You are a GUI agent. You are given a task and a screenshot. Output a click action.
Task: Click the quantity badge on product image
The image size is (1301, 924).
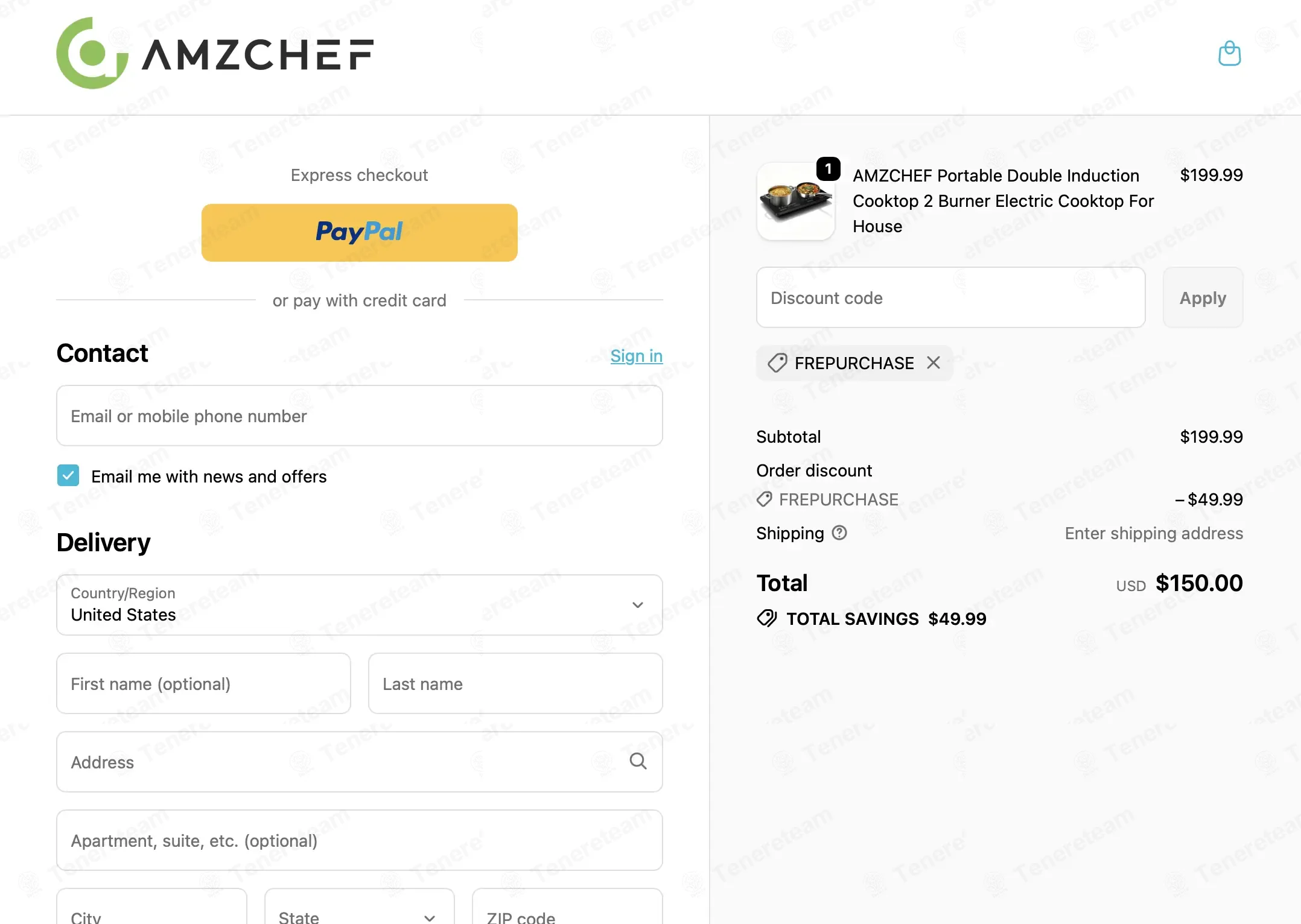[828, 168]
